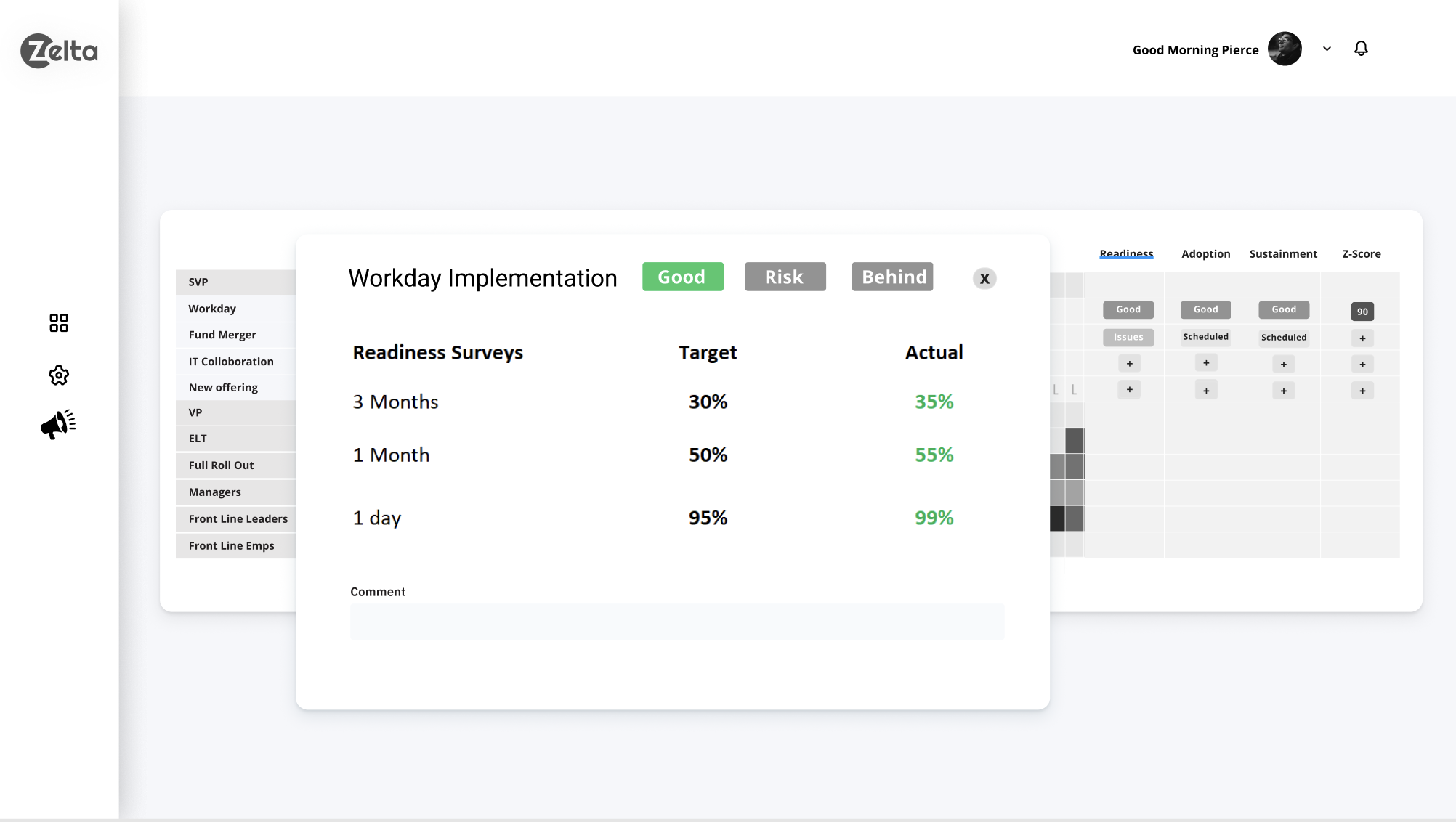Add Readiness status for IT Colloboration row
The width and height of the screenshot is (1456, 822).
[x=1129, y=364]
